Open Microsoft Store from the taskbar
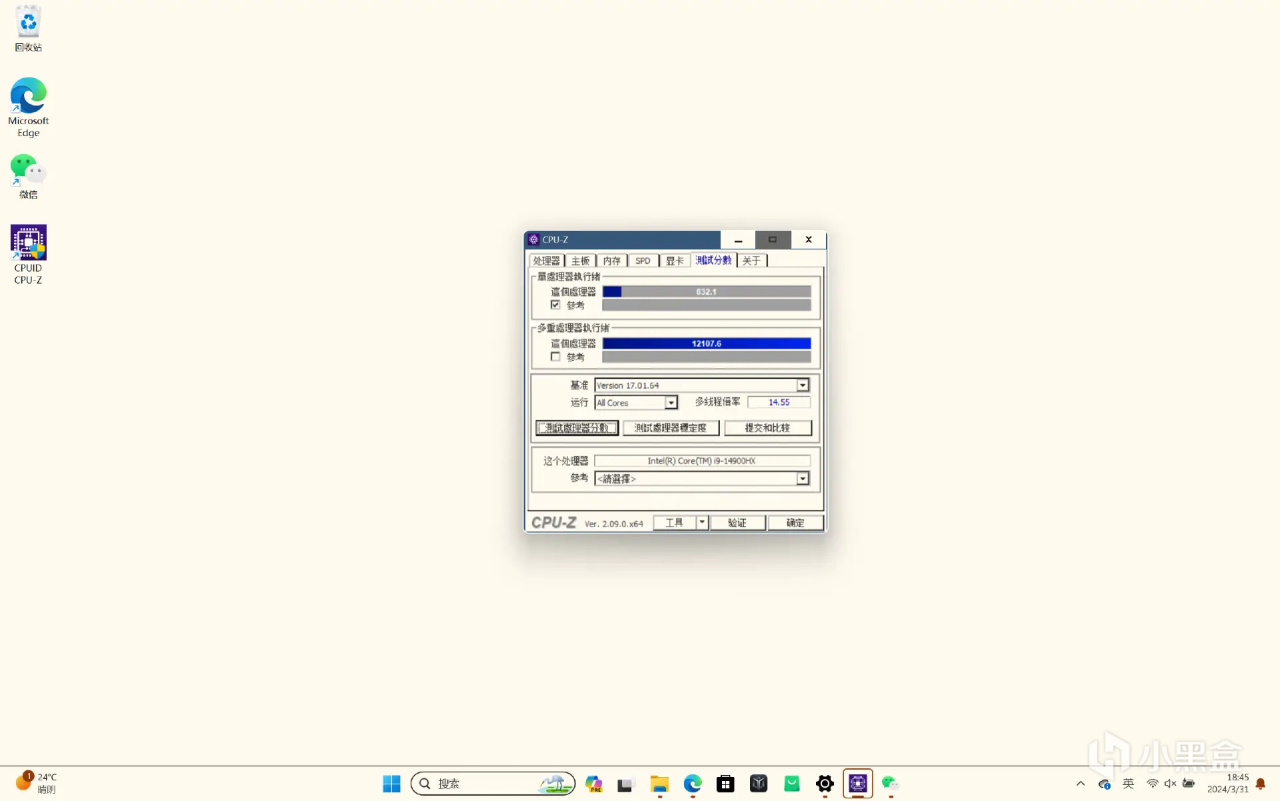The width and height of the screenshot is (1280, 801). point(726,784)
